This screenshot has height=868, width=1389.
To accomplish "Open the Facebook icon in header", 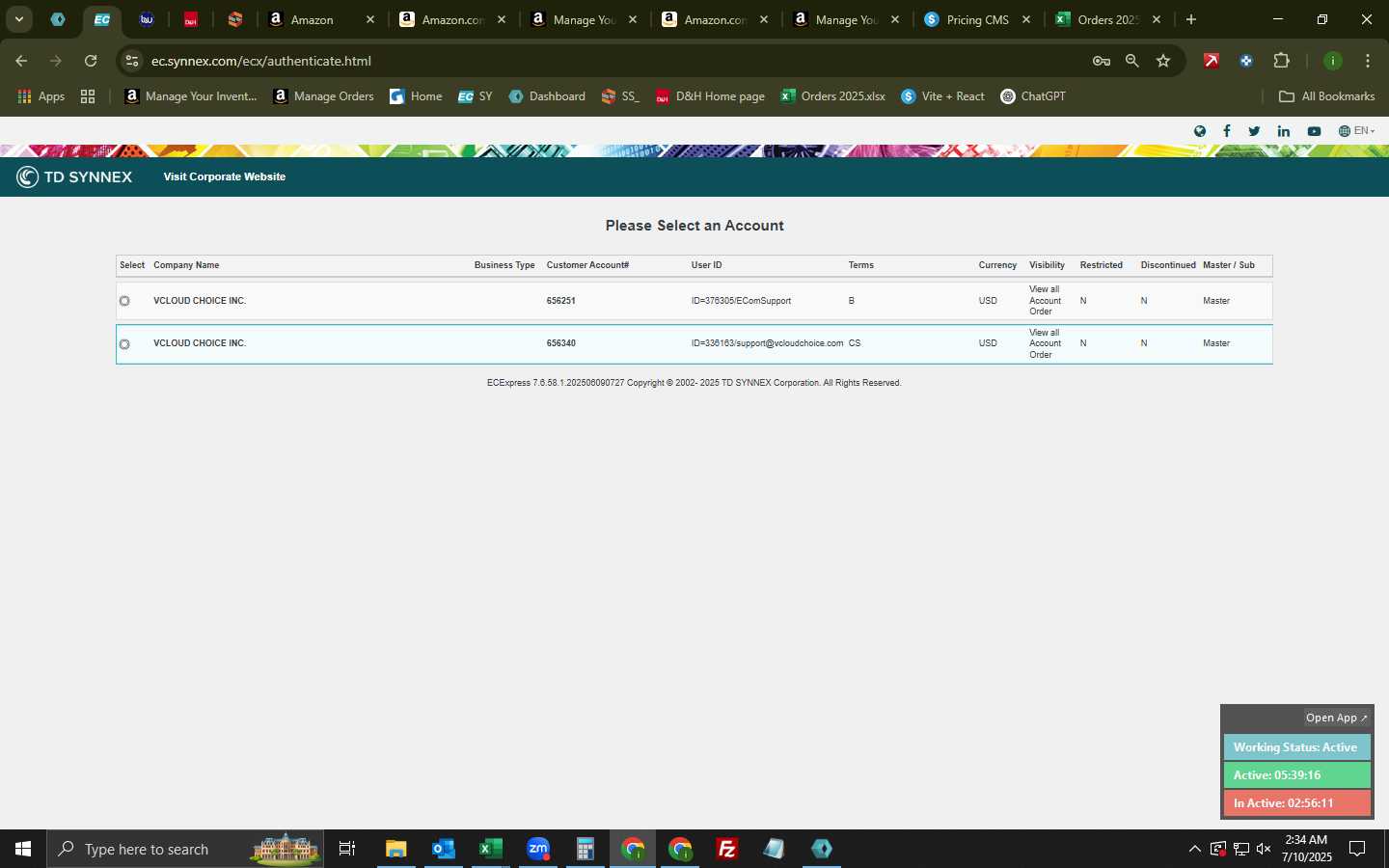I will click(x=1227, y=131).
